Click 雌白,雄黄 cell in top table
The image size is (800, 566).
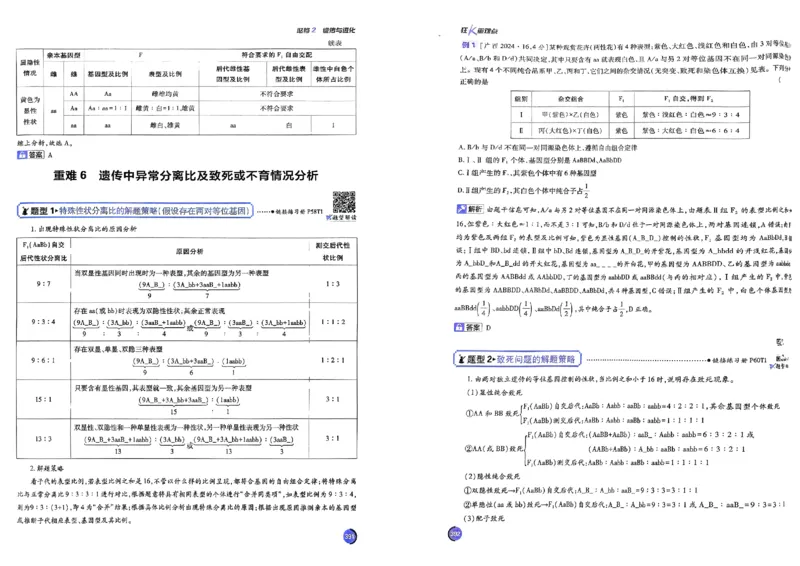coord(165,125)
